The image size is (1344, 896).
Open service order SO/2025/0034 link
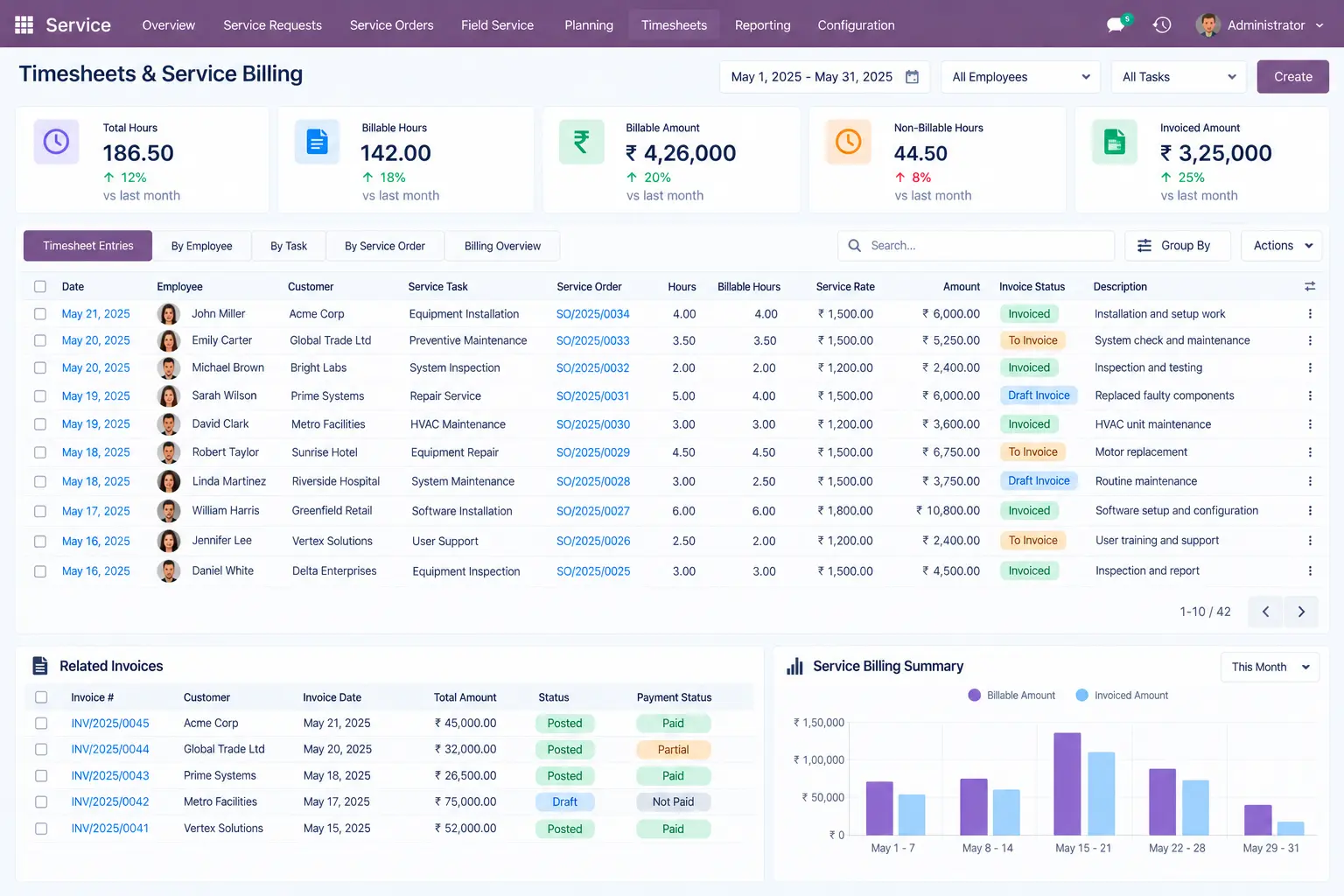(x=593, y=314)
